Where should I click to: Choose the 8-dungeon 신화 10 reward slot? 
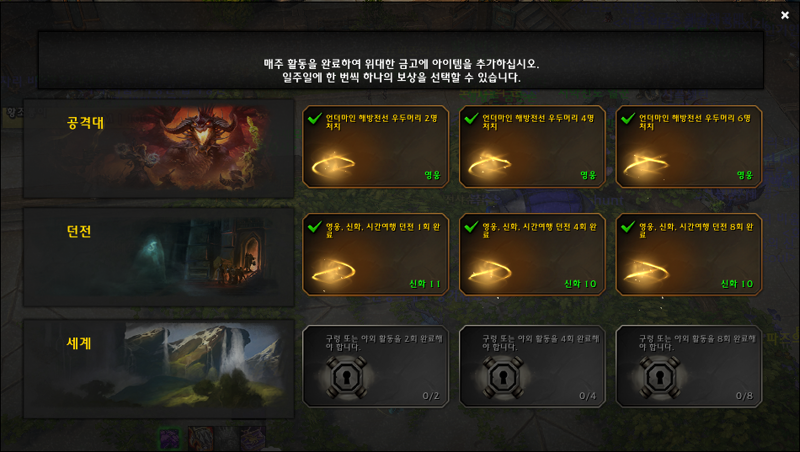click(689, 255)
